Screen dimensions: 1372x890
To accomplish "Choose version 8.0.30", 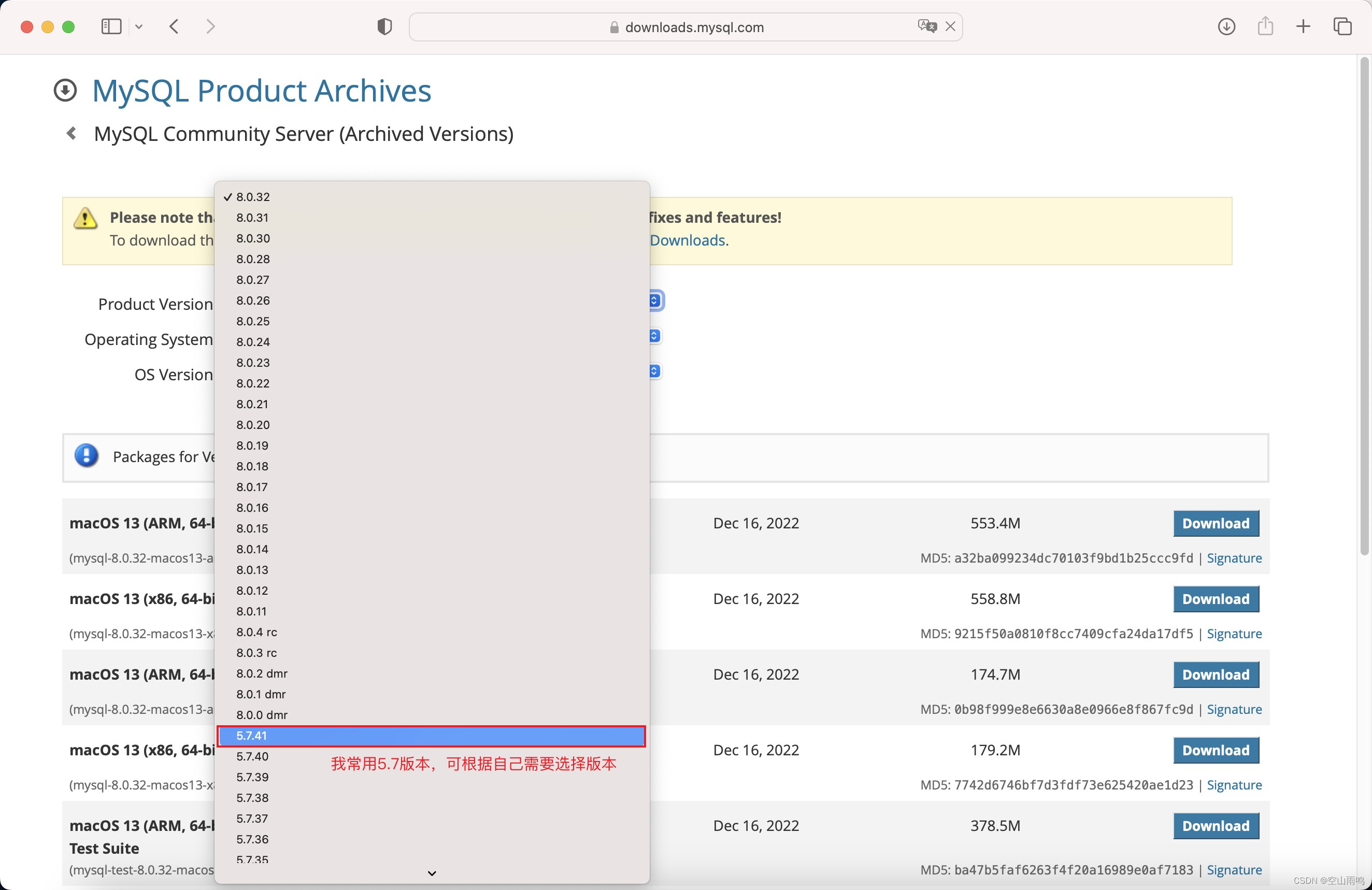I will pos(432,239).
